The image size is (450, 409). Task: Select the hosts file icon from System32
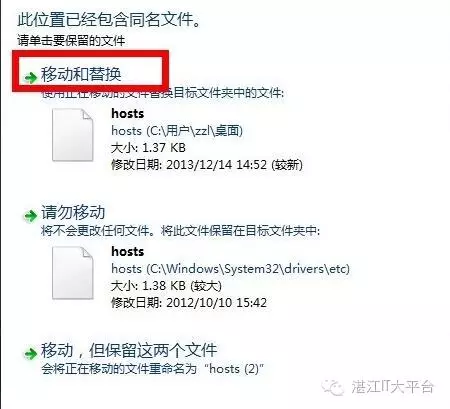73,273
